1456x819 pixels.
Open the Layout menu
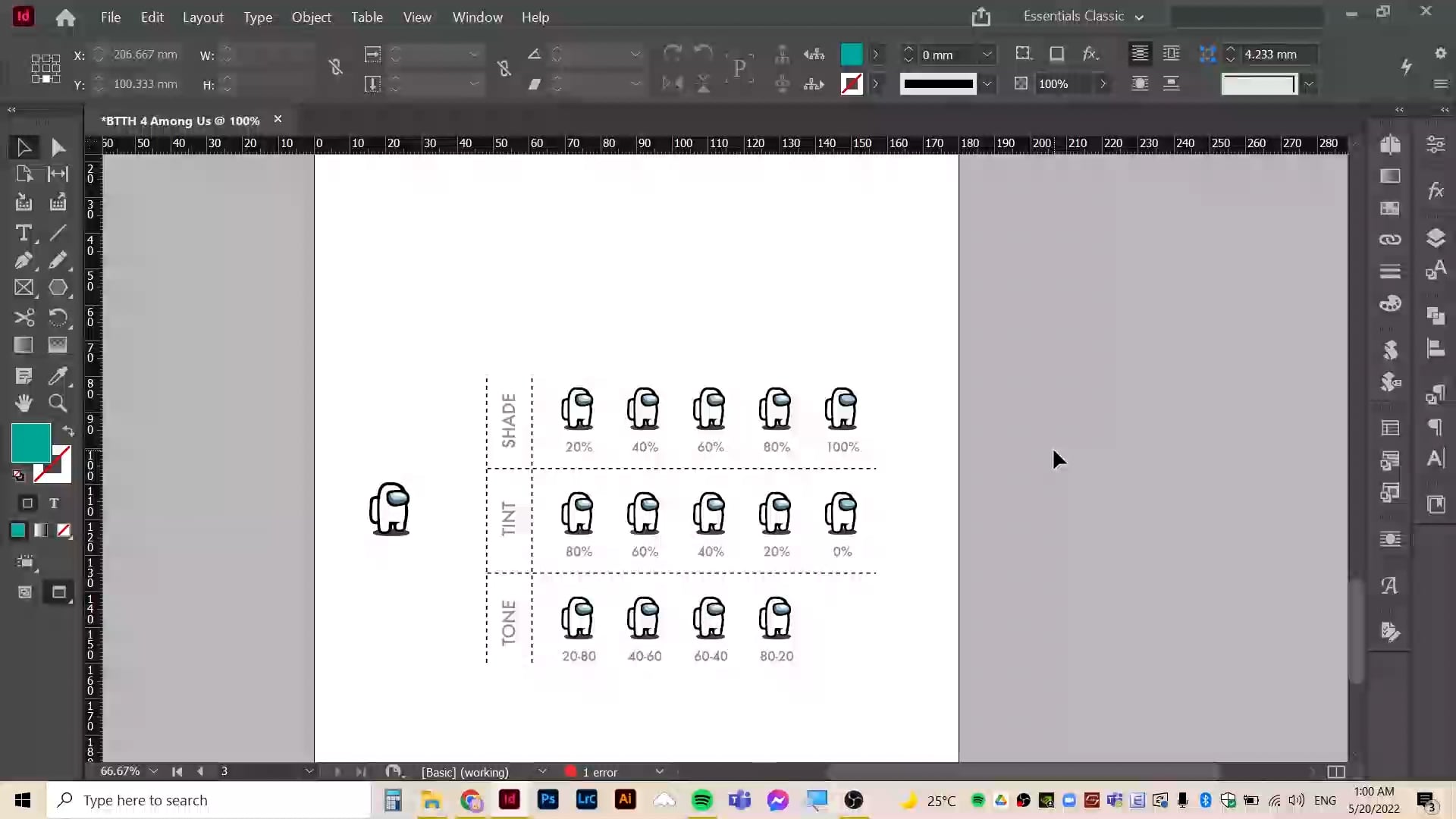point(202,17)
